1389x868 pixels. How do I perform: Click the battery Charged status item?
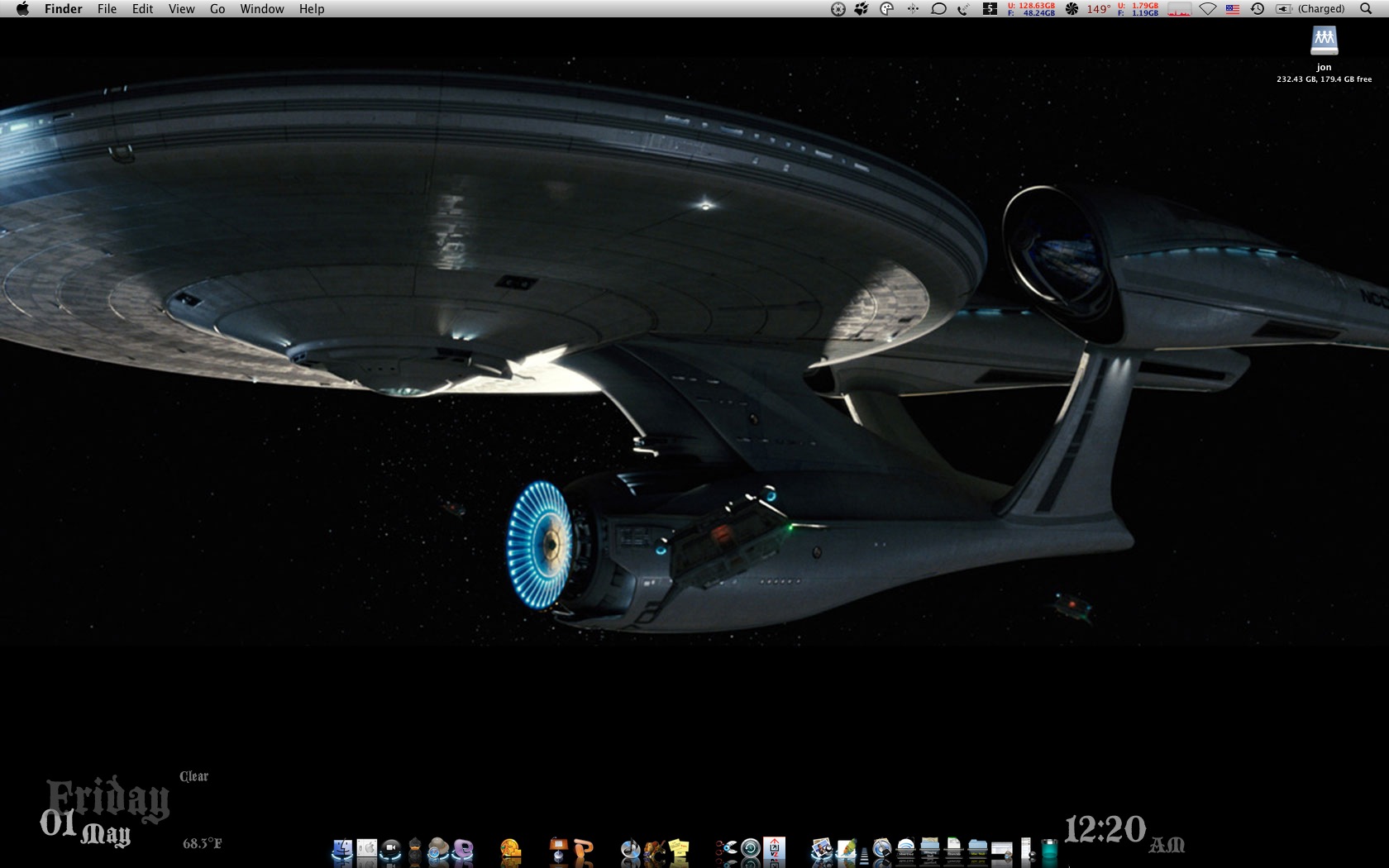(x=1310, y=9)
